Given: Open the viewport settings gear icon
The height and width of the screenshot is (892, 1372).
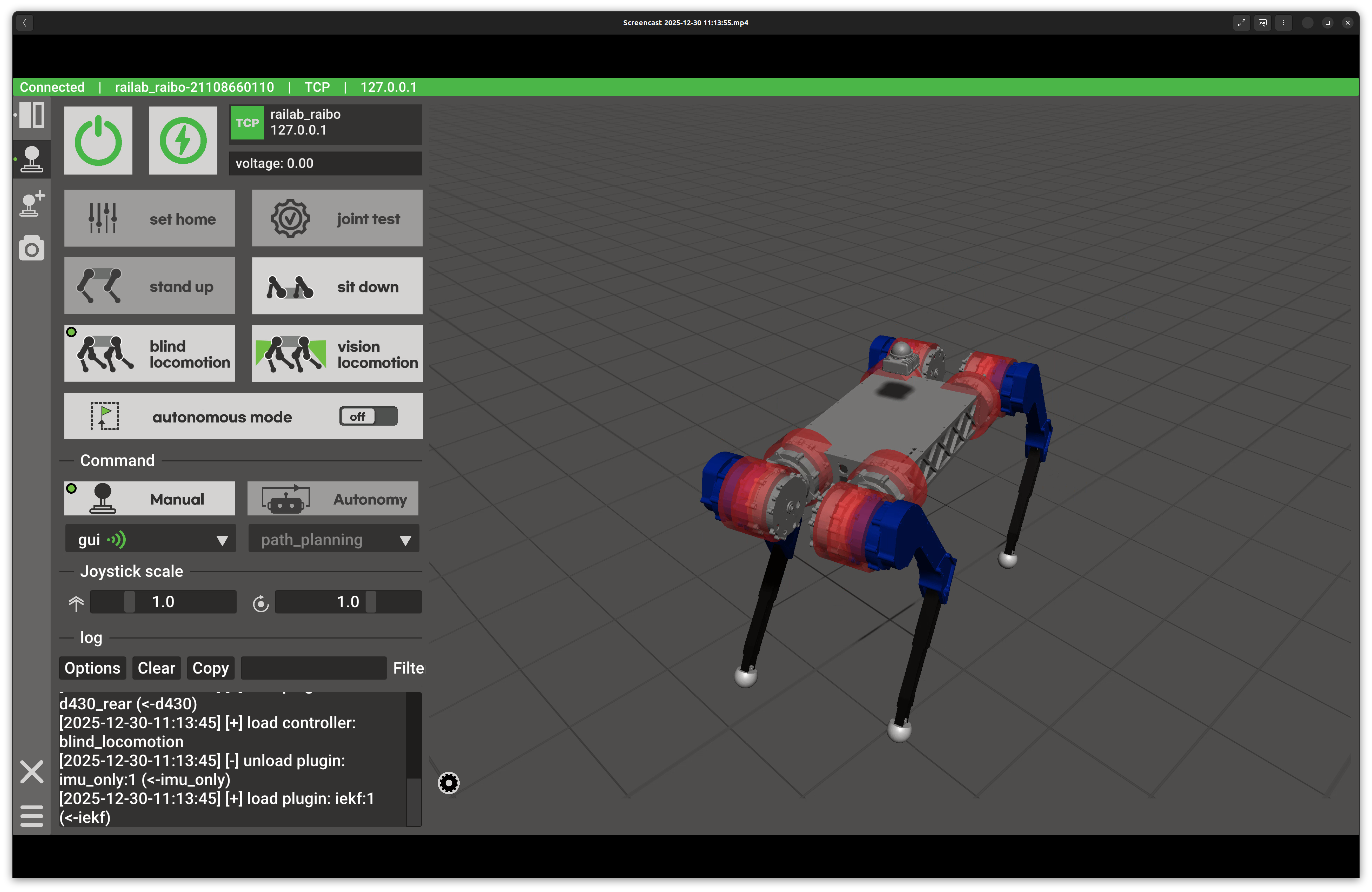Looking at the screenshot, I should [x=449, y=783].
